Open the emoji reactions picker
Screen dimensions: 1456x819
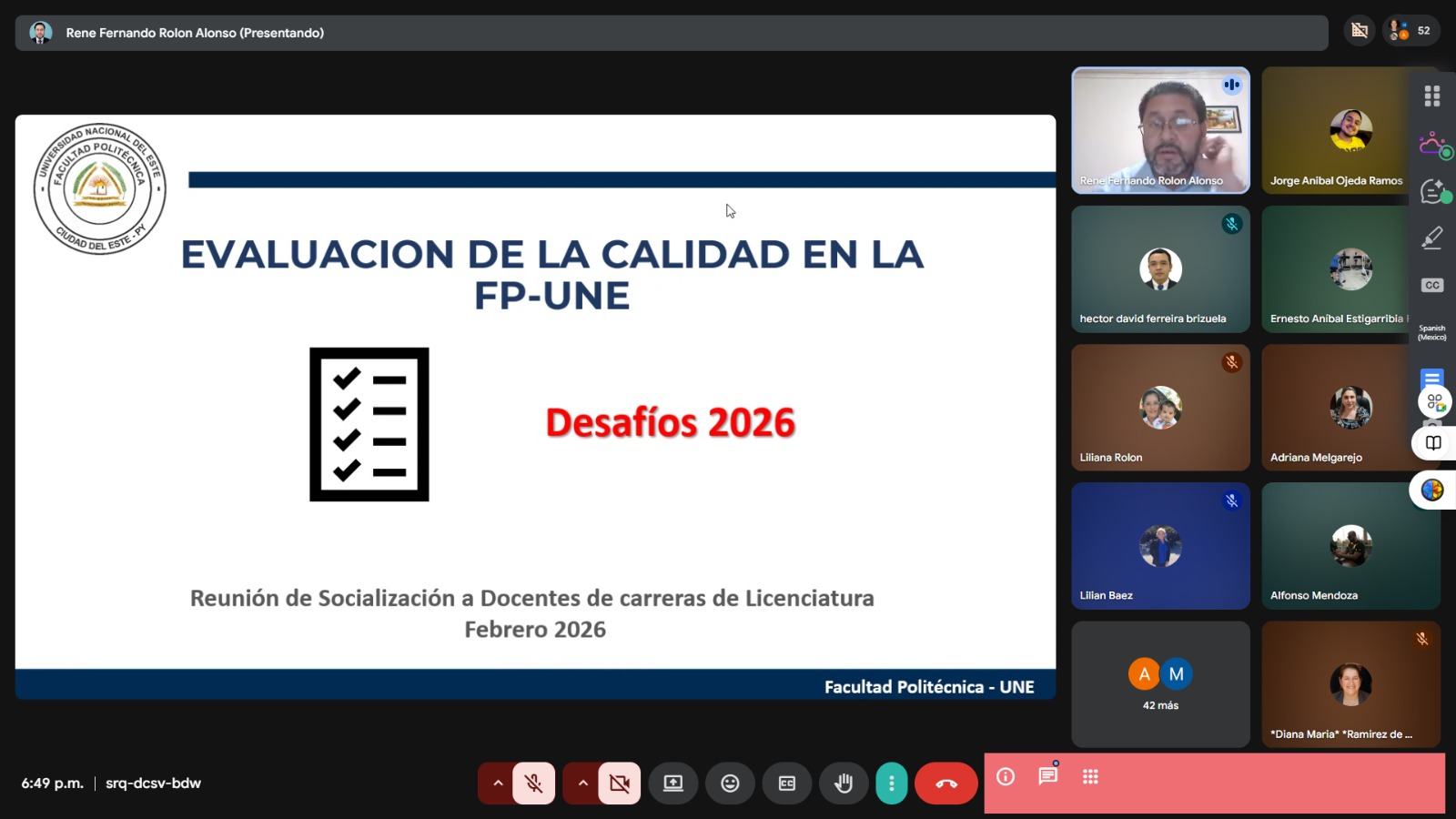tap(730, 784)
